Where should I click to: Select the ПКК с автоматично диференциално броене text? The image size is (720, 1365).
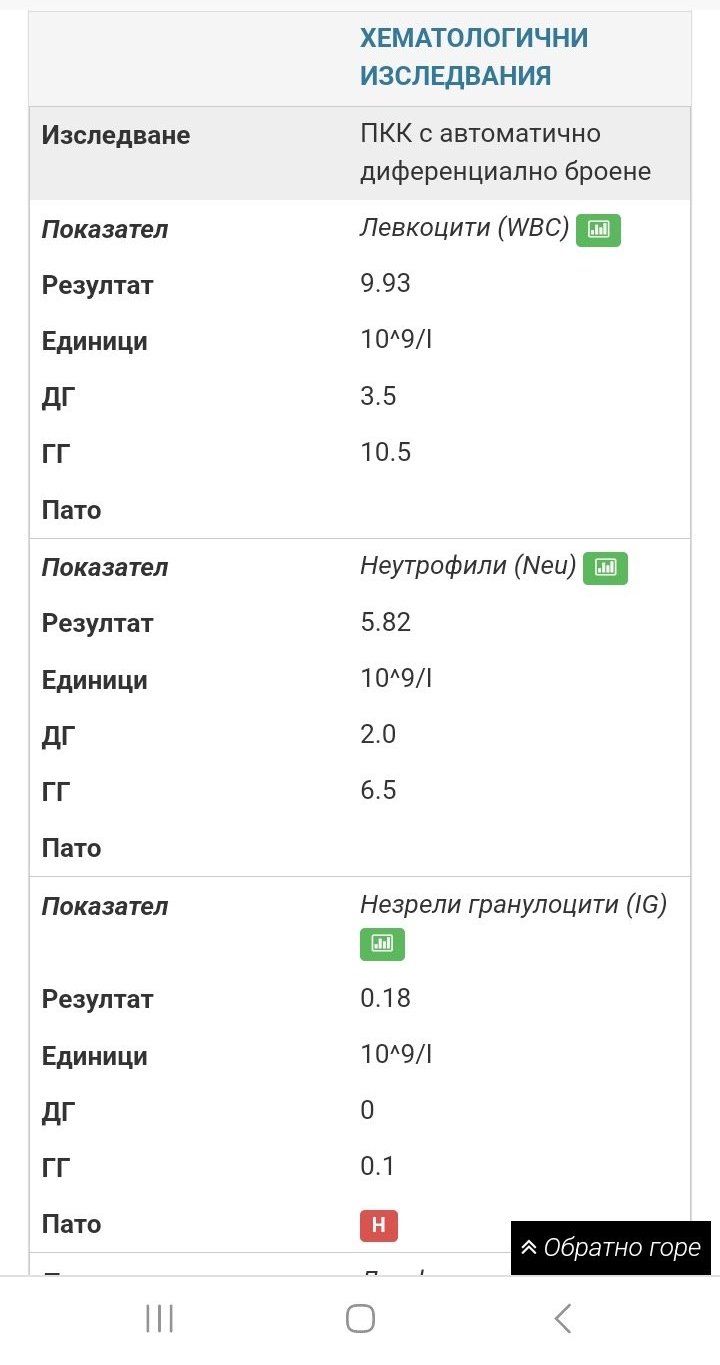505,153
